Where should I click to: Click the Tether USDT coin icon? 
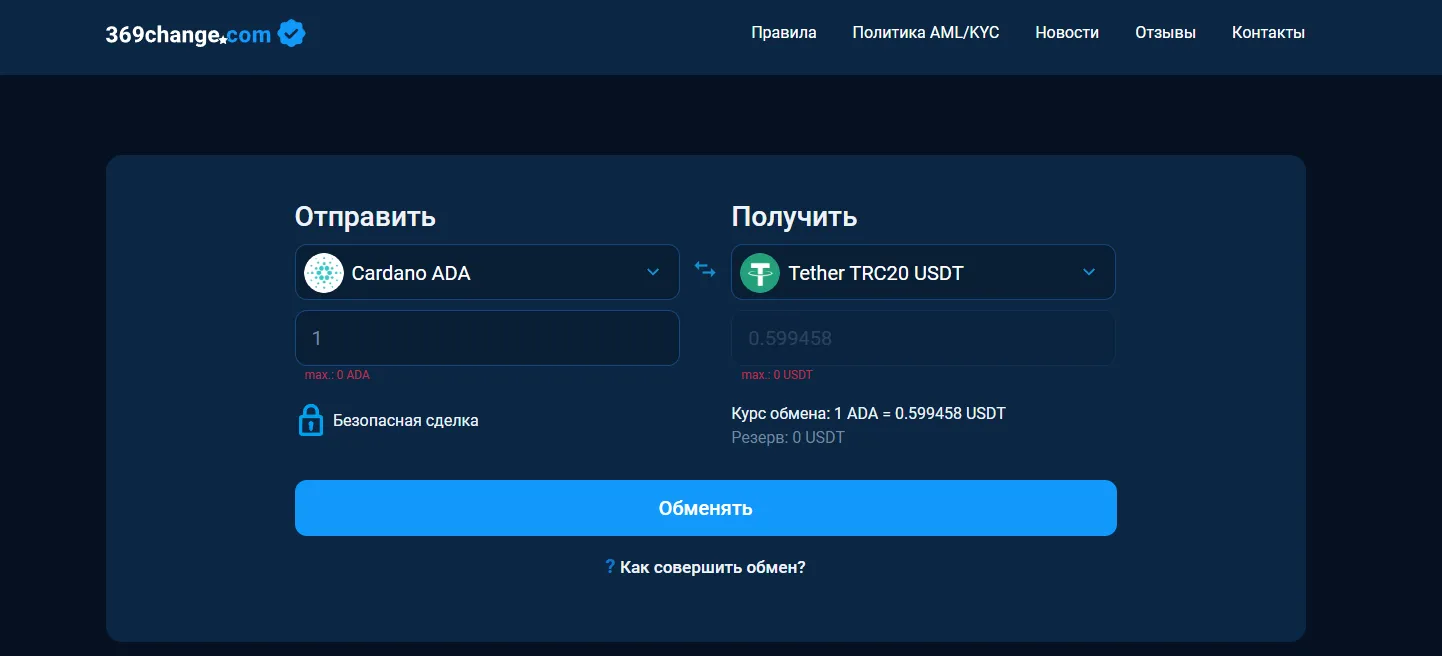(x=760, y=272)
